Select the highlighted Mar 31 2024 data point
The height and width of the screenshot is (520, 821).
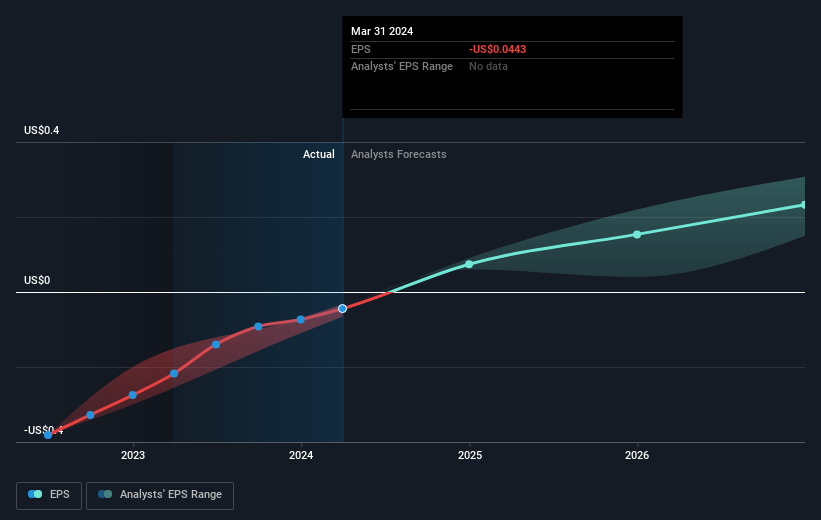tap(342, 309)
